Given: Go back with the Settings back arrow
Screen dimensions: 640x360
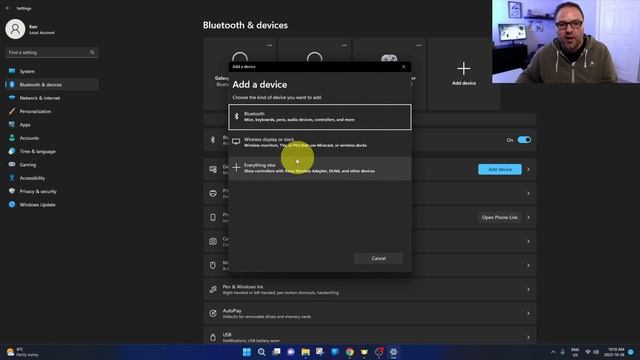Looking at the screenshot, I should (x=8, y=8).
